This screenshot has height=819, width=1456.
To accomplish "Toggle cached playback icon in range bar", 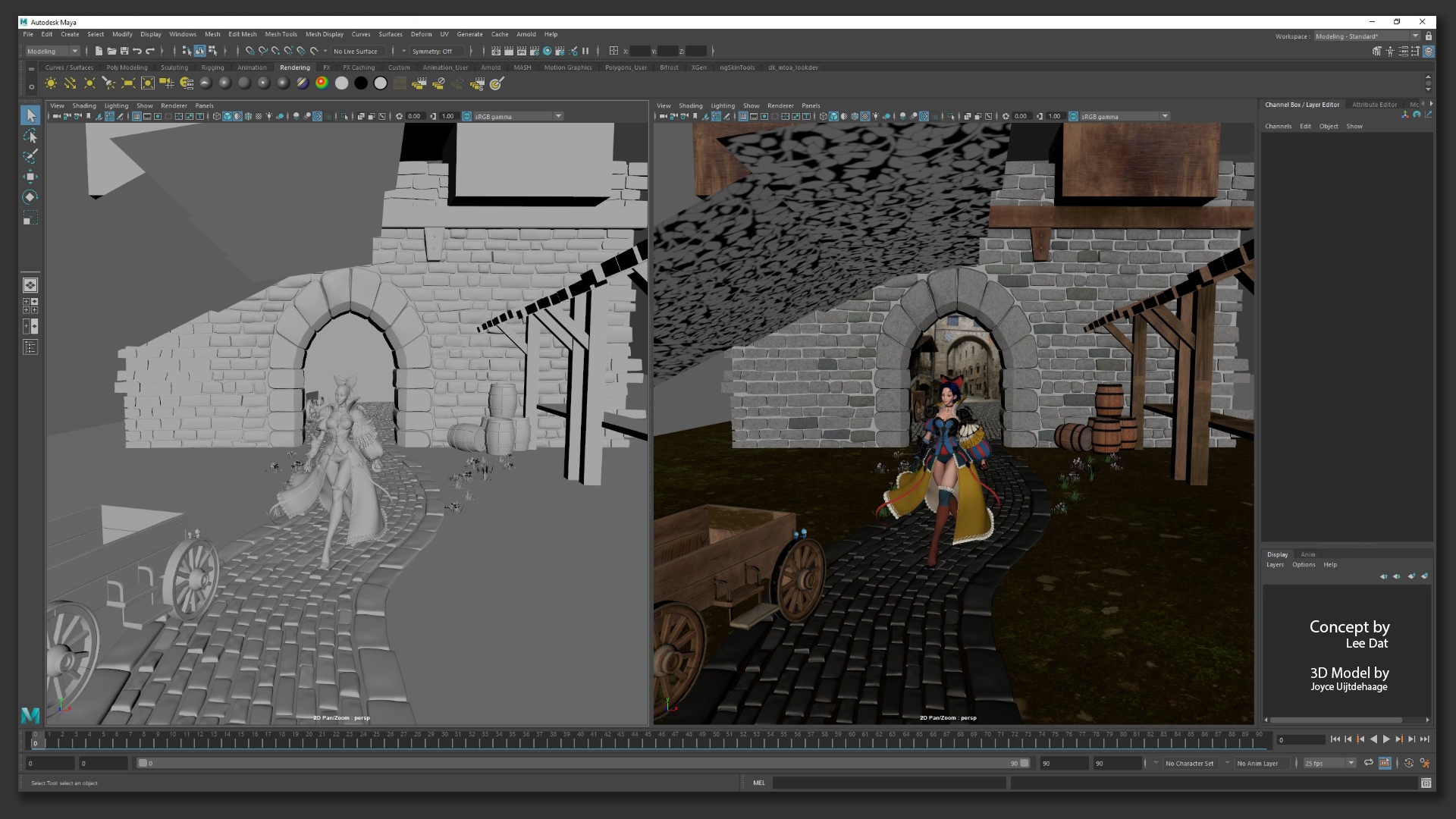I will [1385, 763].
